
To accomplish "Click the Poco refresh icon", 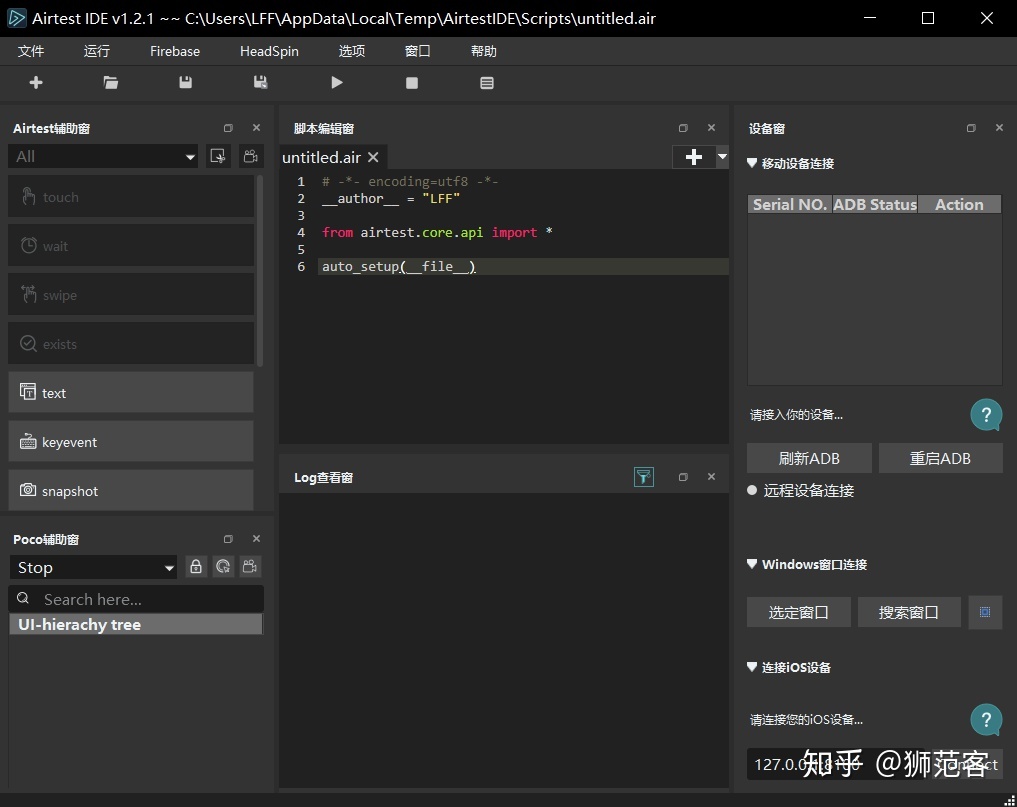I will click(223, 566).
